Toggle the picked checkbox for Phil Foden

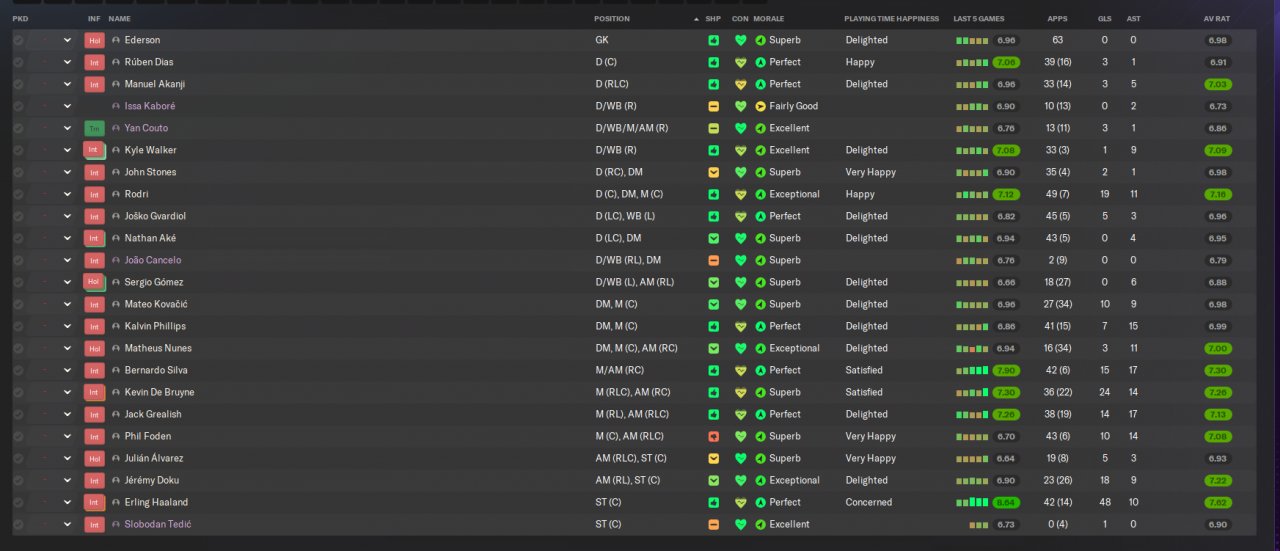[x=18, y=436]
